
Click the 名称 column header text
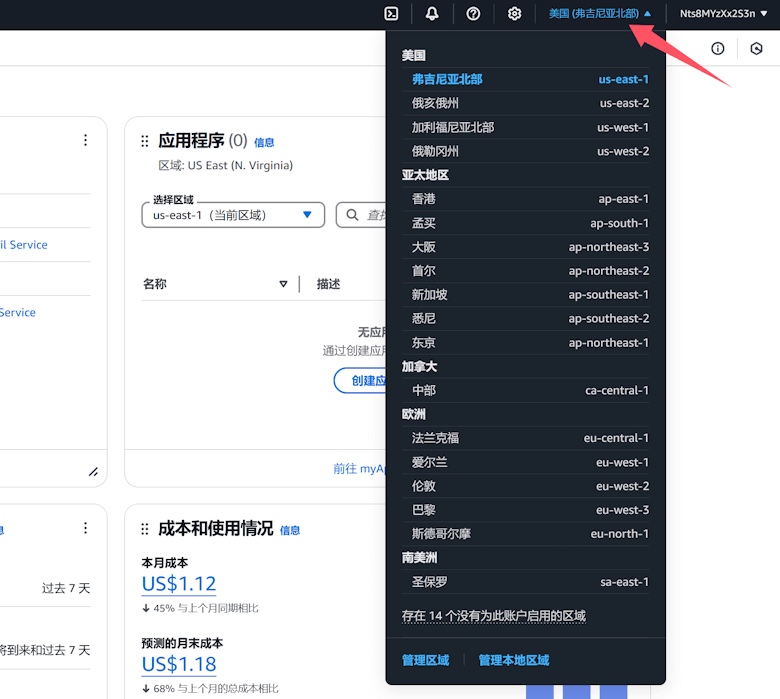155,284
